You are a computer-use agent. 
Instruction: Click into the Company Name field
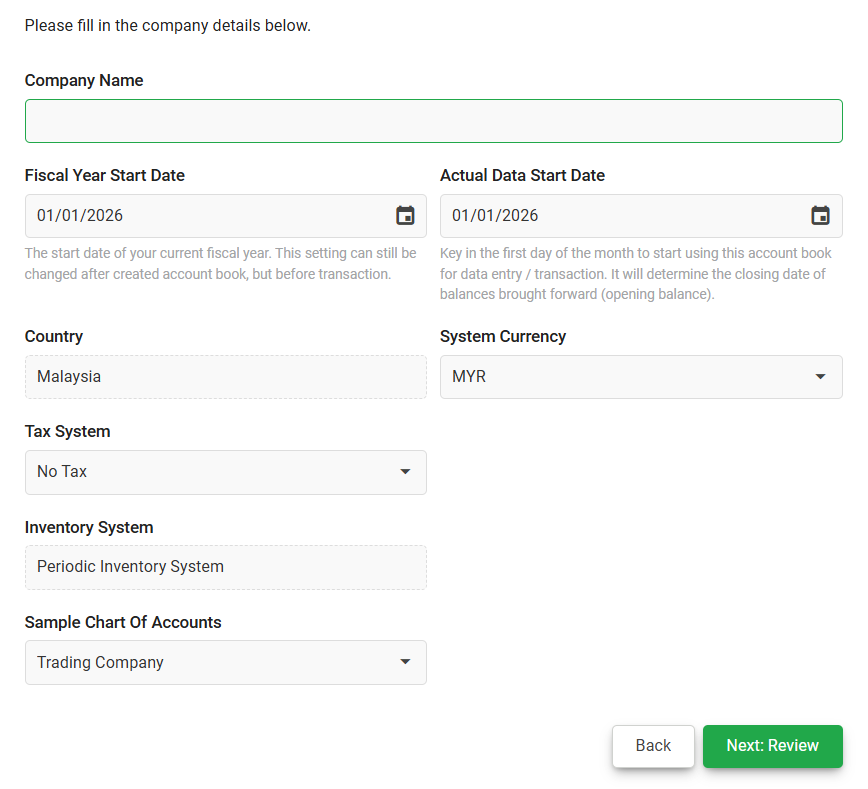tap(433, 121)
